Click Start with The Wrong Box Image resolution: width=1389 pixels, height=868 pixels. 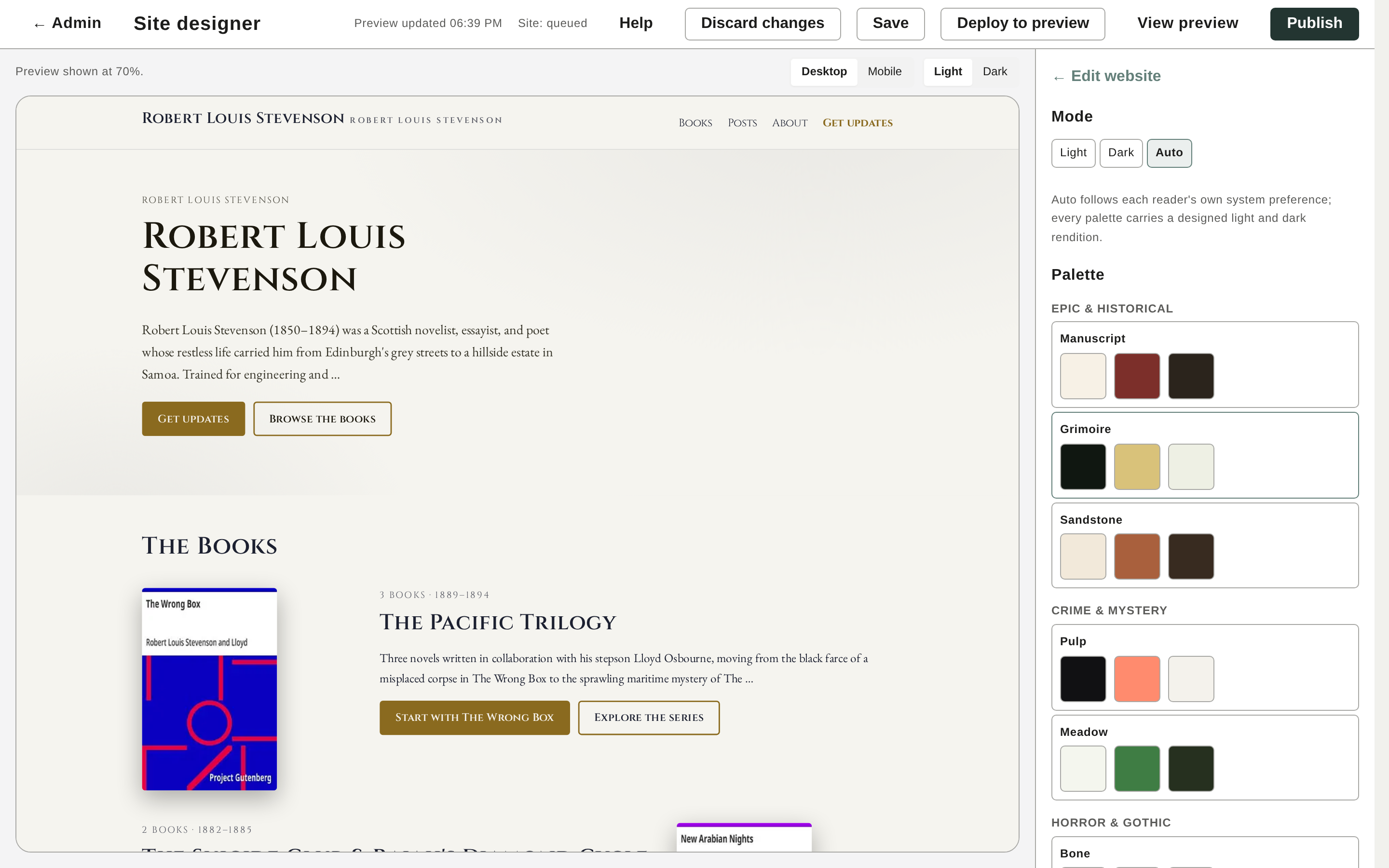pyautogui.click(x=474, y=718)
